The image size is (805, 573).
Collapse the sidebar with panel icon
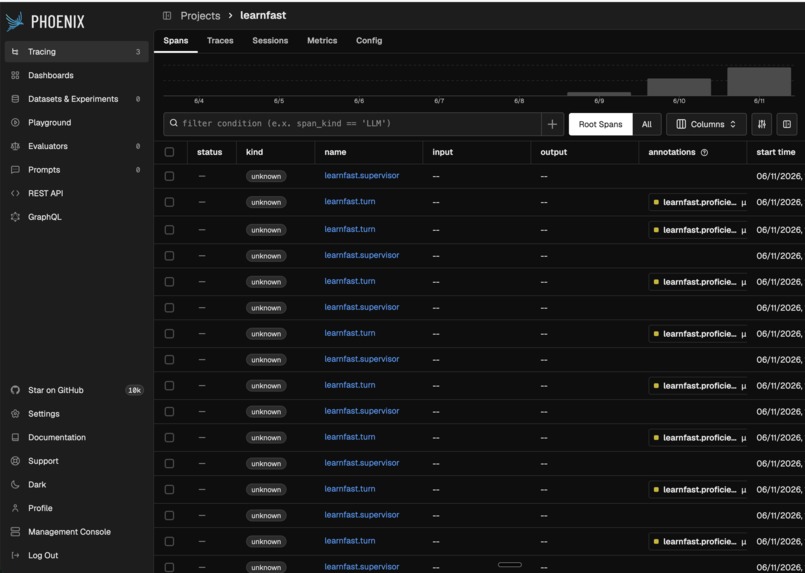[x=167, y=16]
